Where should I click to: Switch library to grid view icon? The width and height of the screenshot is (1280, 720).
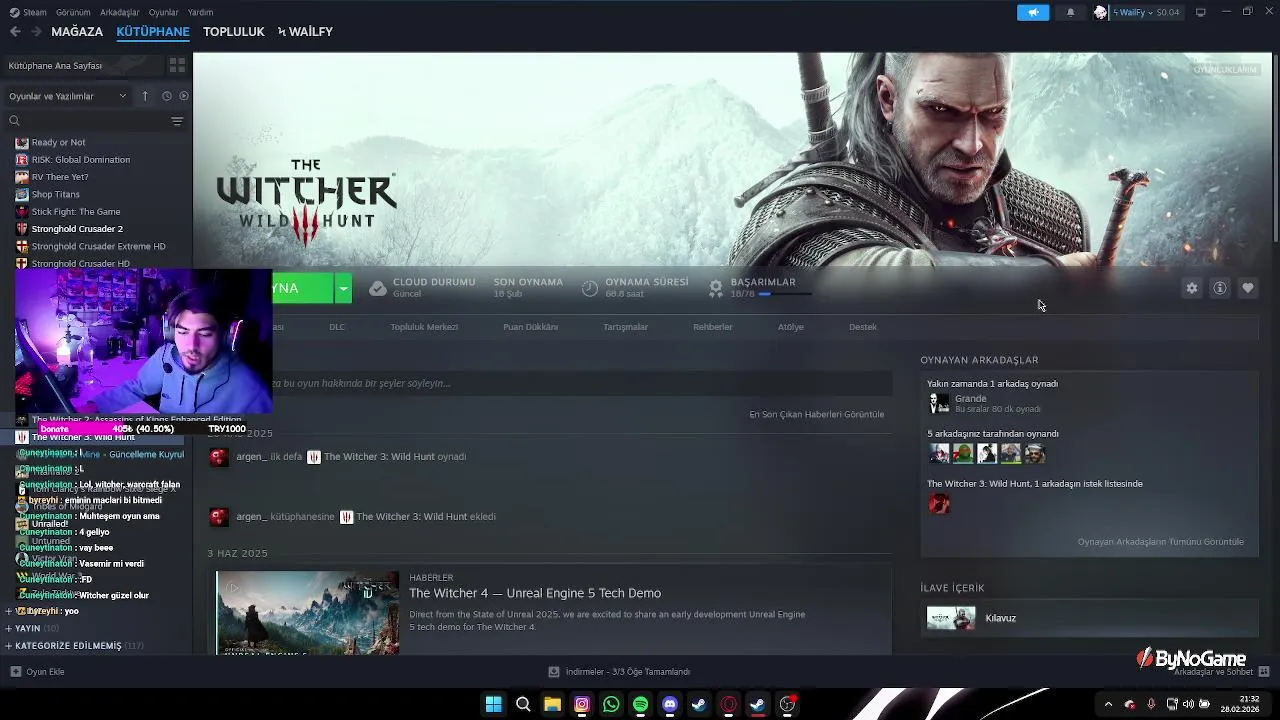[177, 65]
